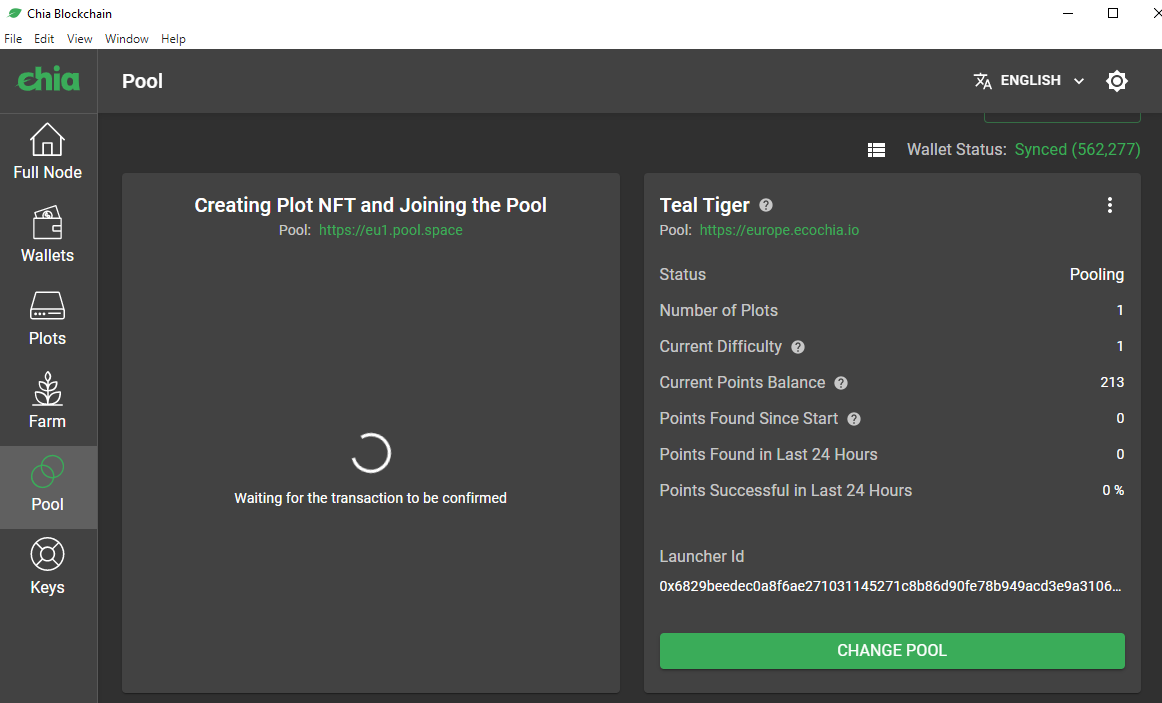Click the loading spinner in pool card
This screenshot has height=703, width=1162.
[371, 453]
